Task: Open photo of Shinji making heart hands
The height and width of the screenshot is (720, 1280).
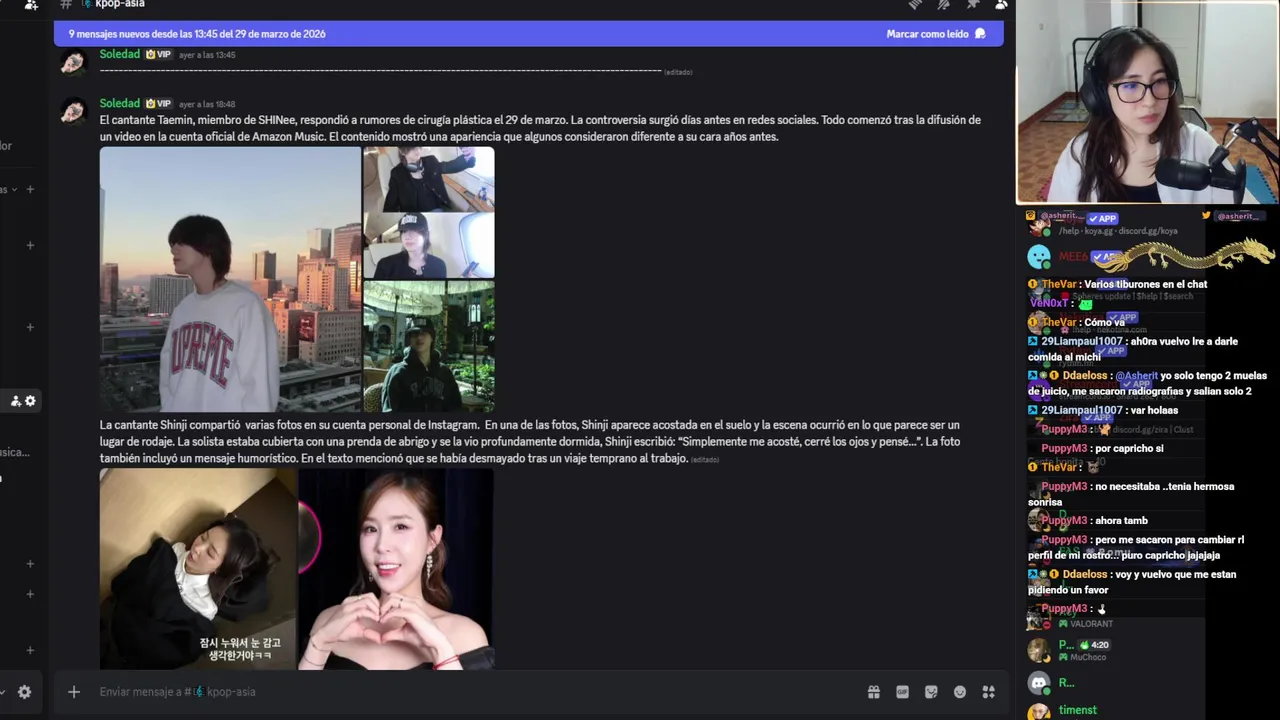Action: [x=396, y=569]
